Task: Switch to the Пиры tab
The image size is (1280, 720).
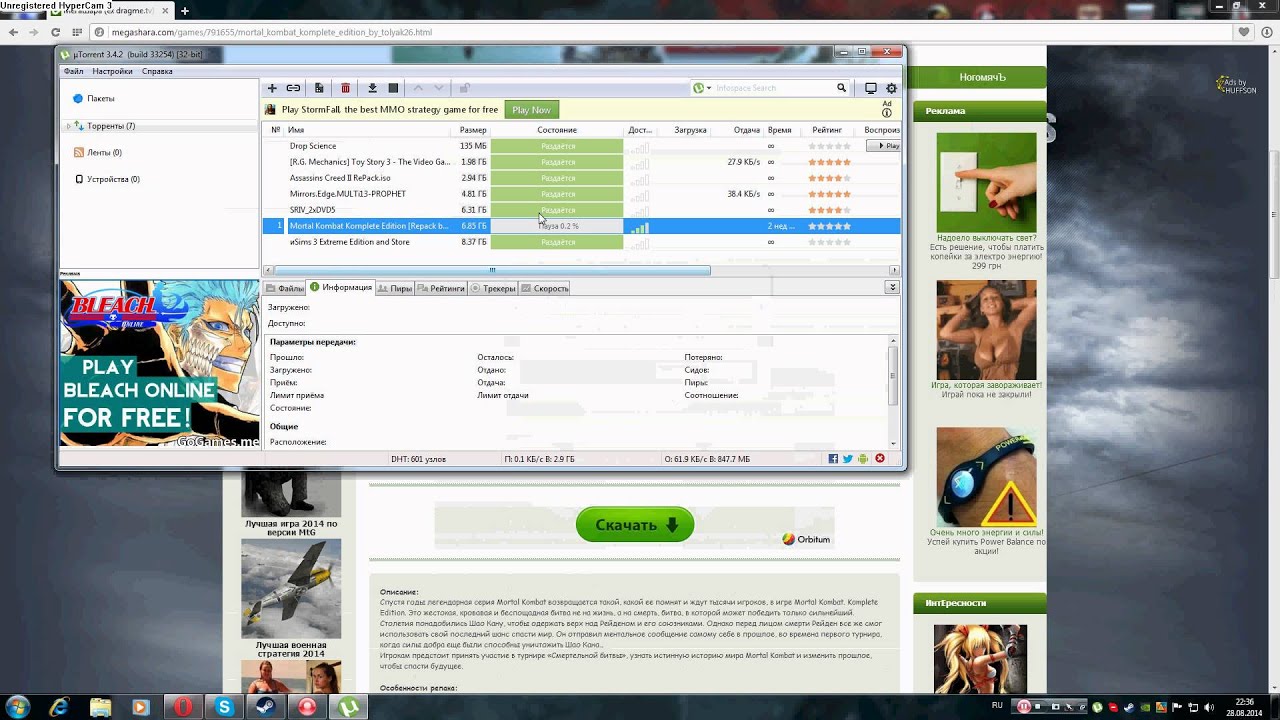Action: coord(395,288)
